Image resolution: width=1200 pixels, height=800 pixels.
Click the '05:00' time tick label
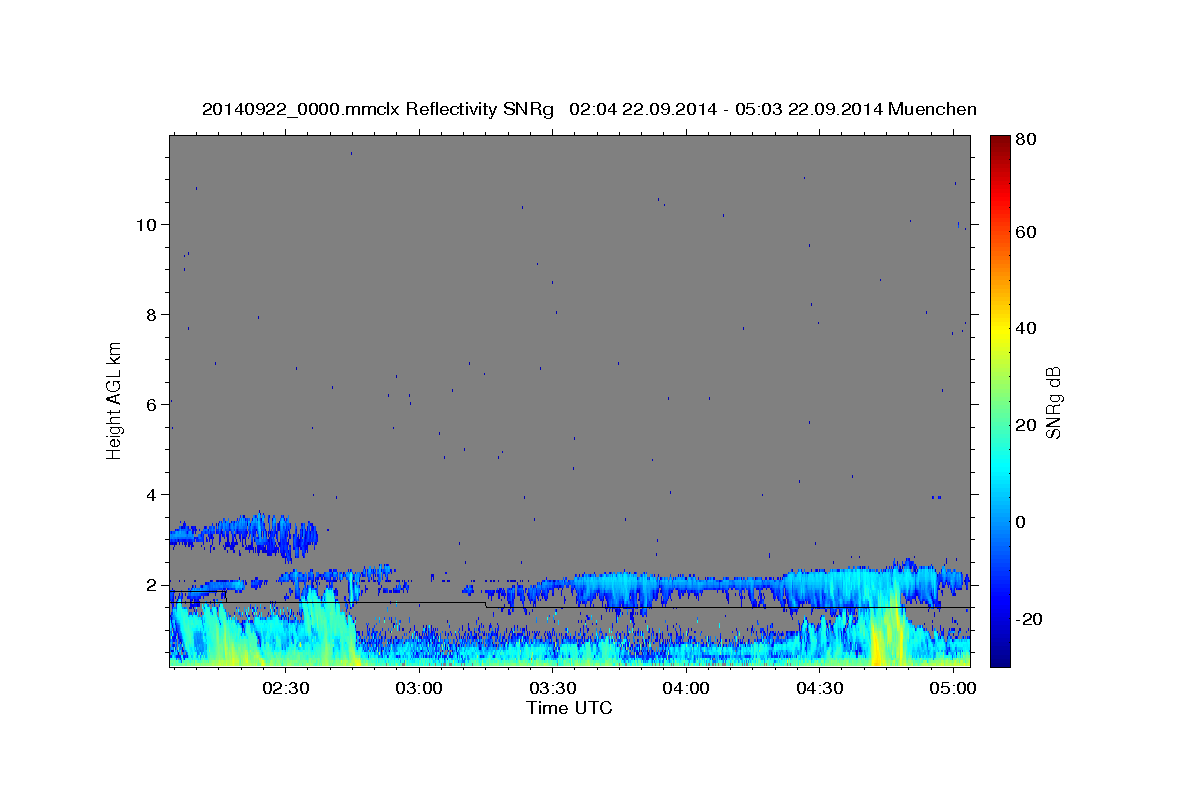coord(953,689)
